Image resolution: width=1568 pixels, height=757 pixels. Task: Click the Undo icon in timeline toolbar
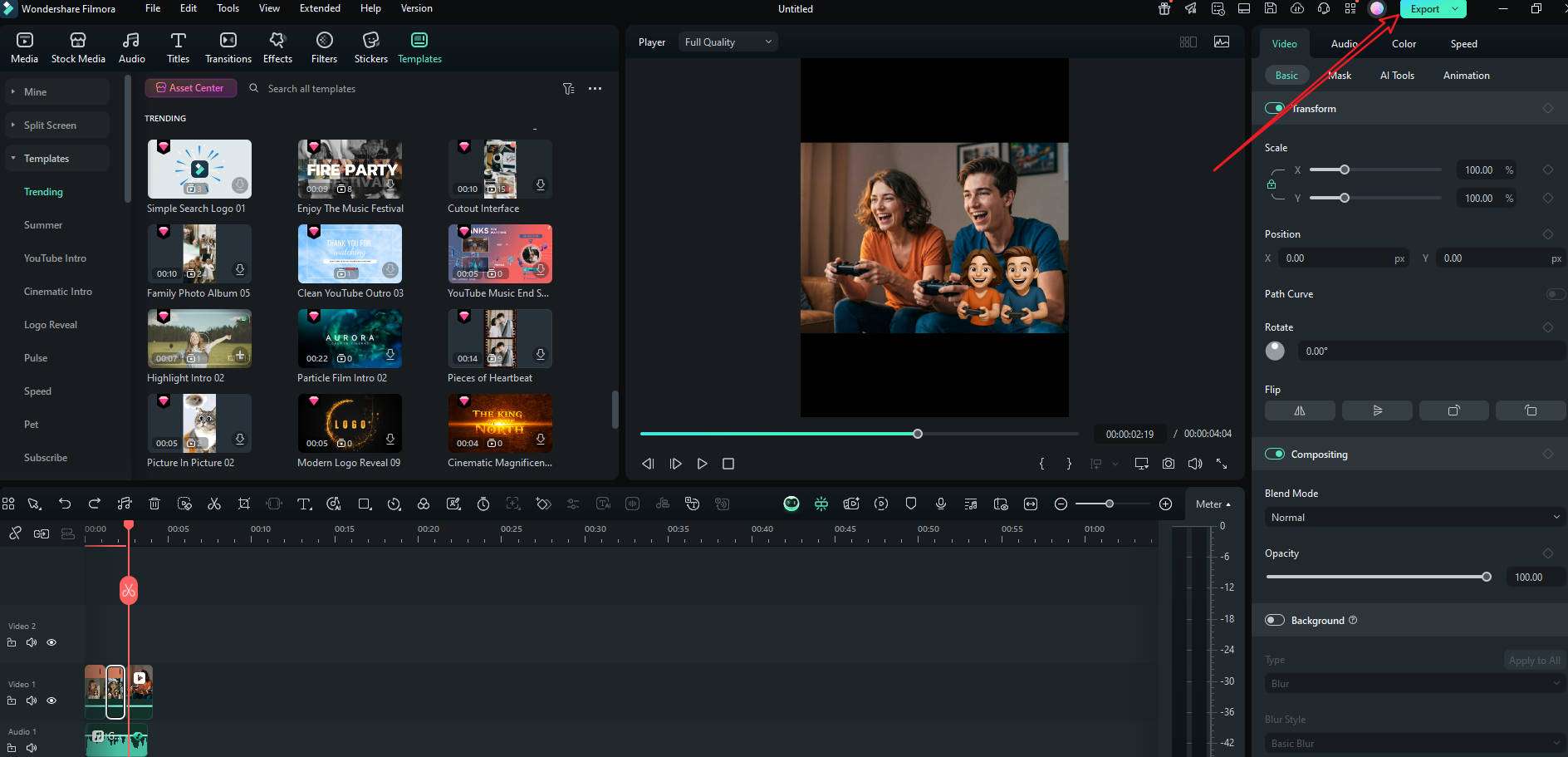click(65, 504)
